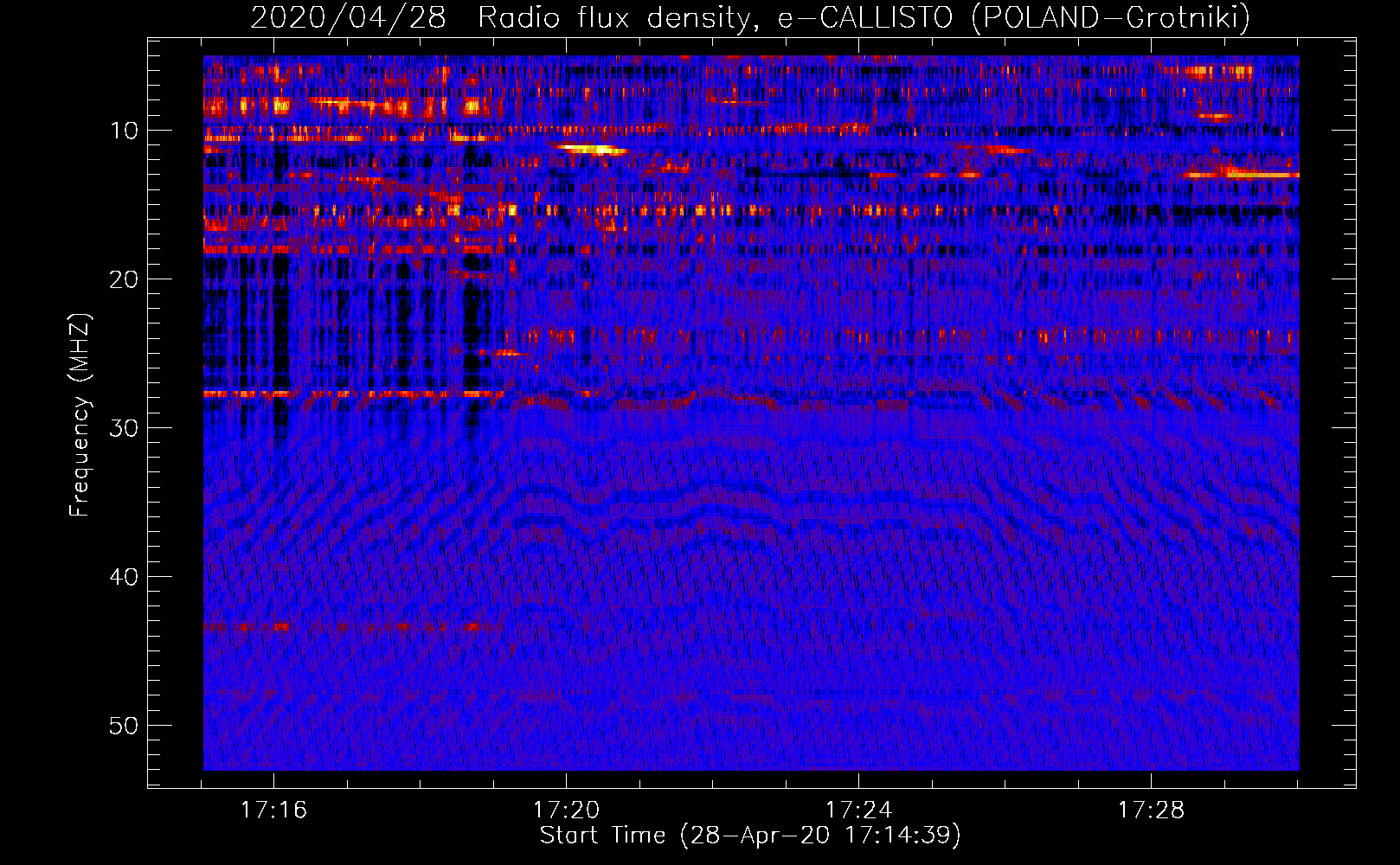Click the '17:24' time tick label
This screenshot has width=1400, height=865.
coord(858,811)
